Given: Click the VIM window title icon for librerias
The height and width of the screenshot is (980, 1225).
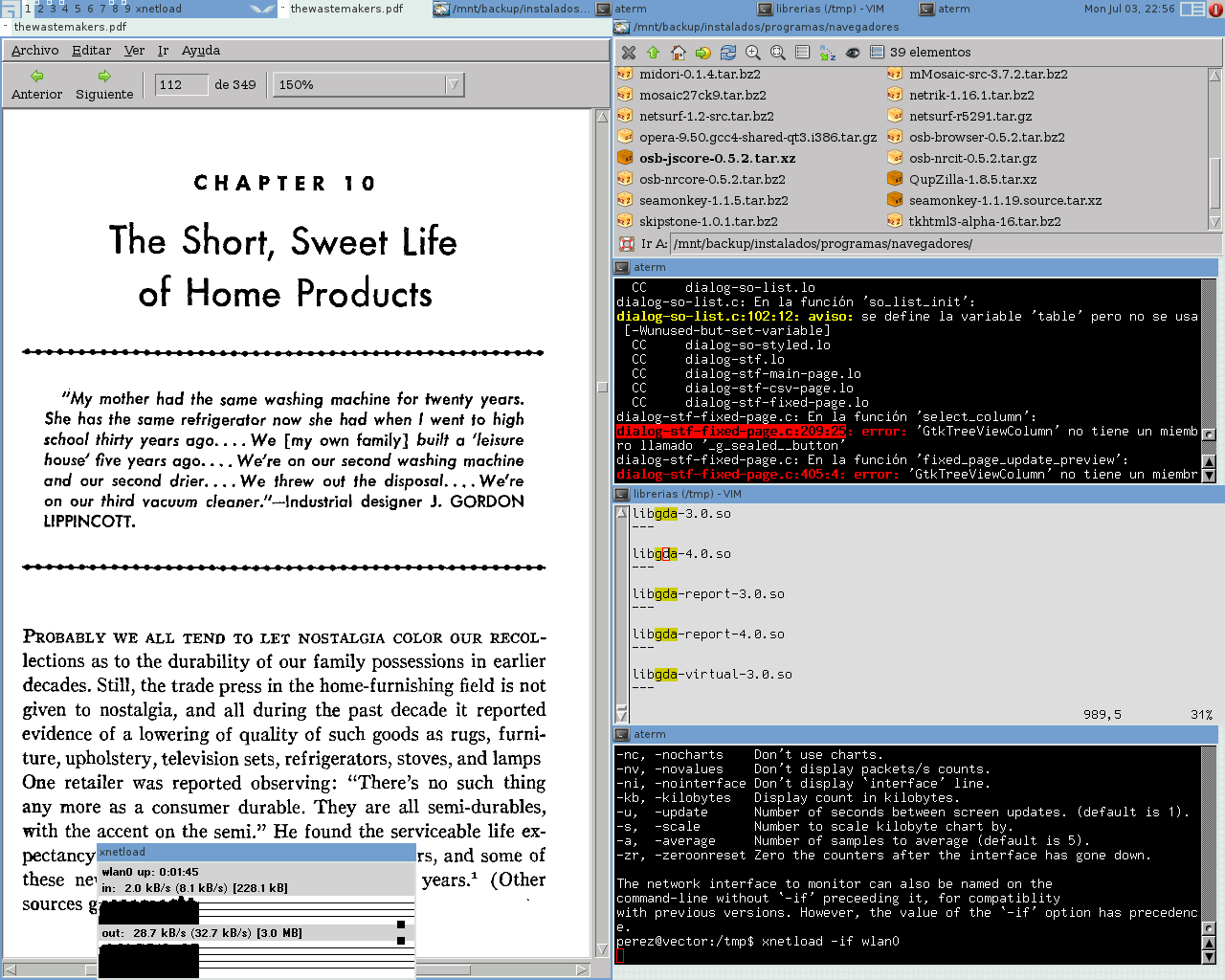Looking at the screenshot, I should (x=622, y=495).
